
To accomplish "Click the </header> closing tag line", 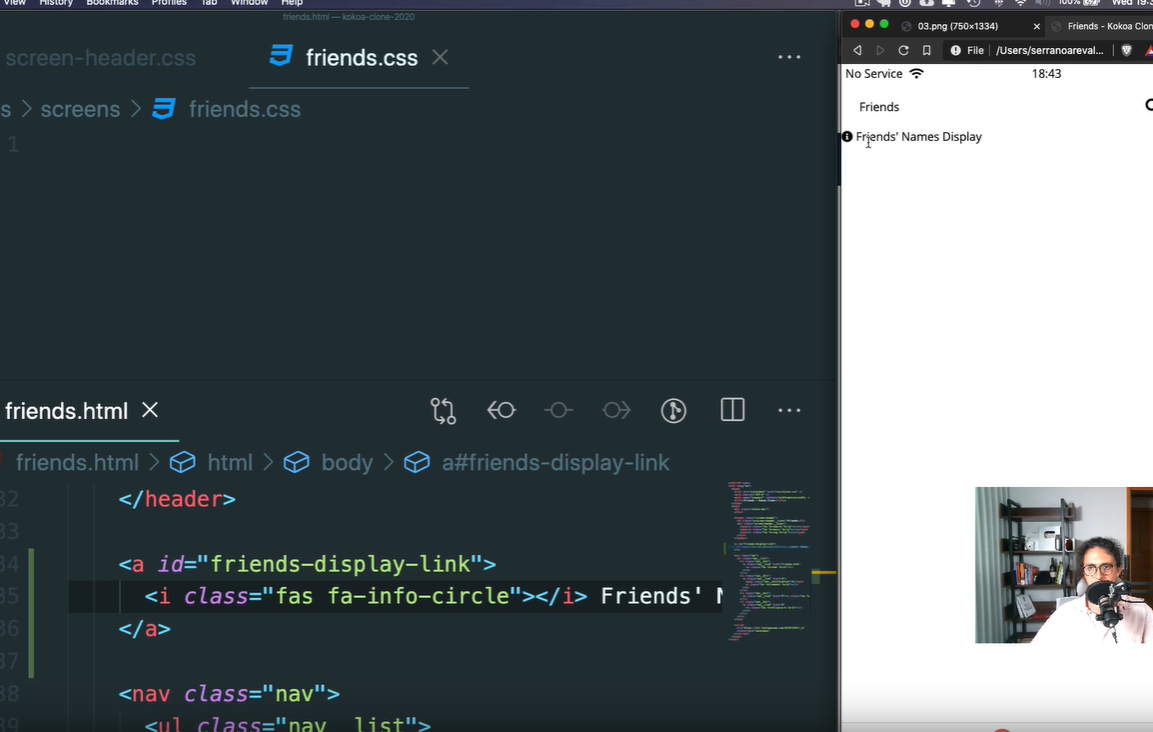I will [x=177, y=499].
